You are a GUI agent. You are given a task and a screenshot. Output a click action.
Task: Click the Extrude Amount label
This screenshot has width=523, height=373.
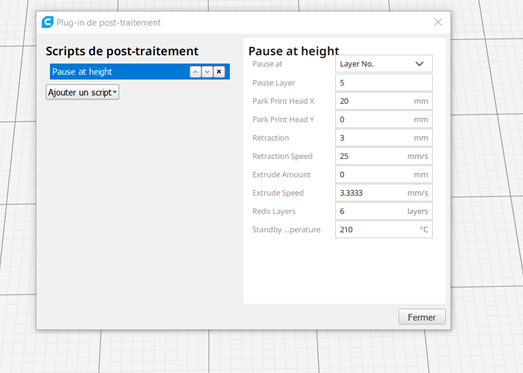281,174
